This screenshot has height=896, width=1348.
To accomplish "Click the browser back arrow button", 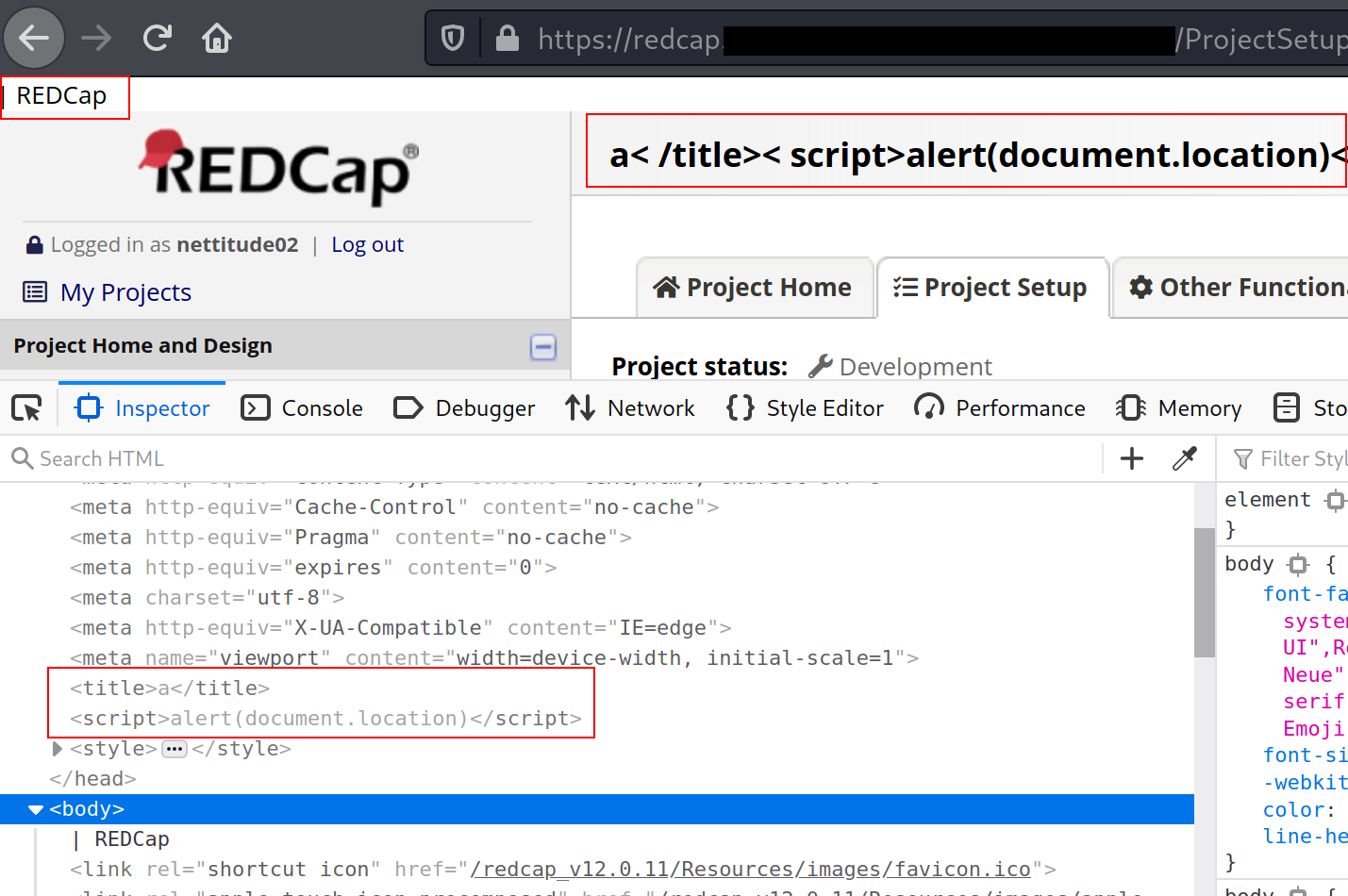I will tap(34, 39).
